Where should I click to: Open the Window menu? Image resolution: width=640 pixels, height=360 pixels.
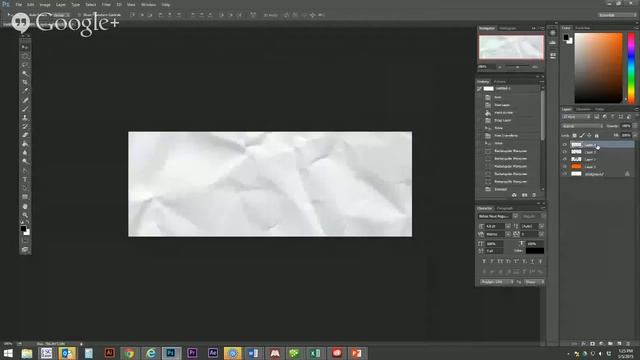[148, 4]
